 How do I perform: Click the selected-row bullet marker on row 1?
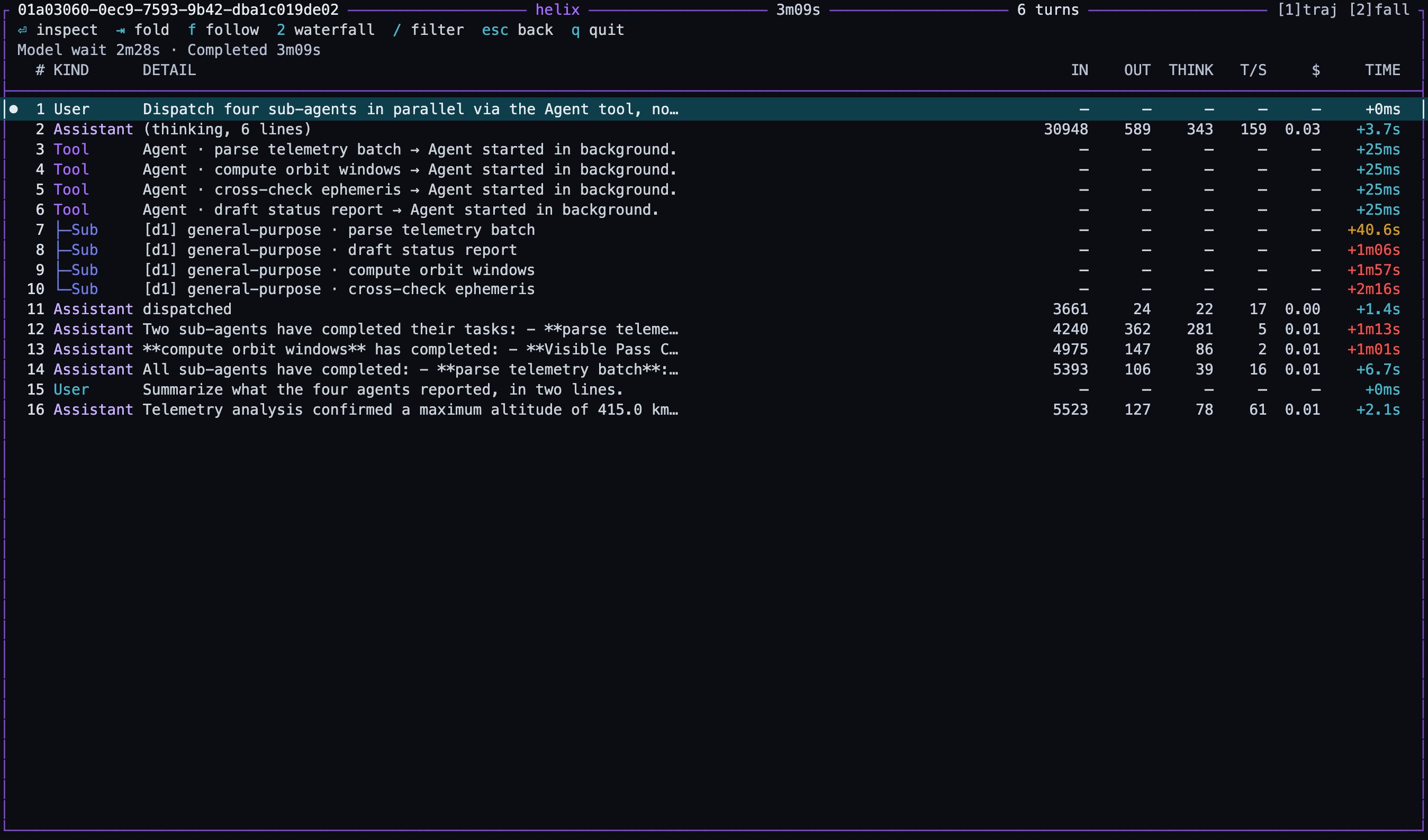14,109
